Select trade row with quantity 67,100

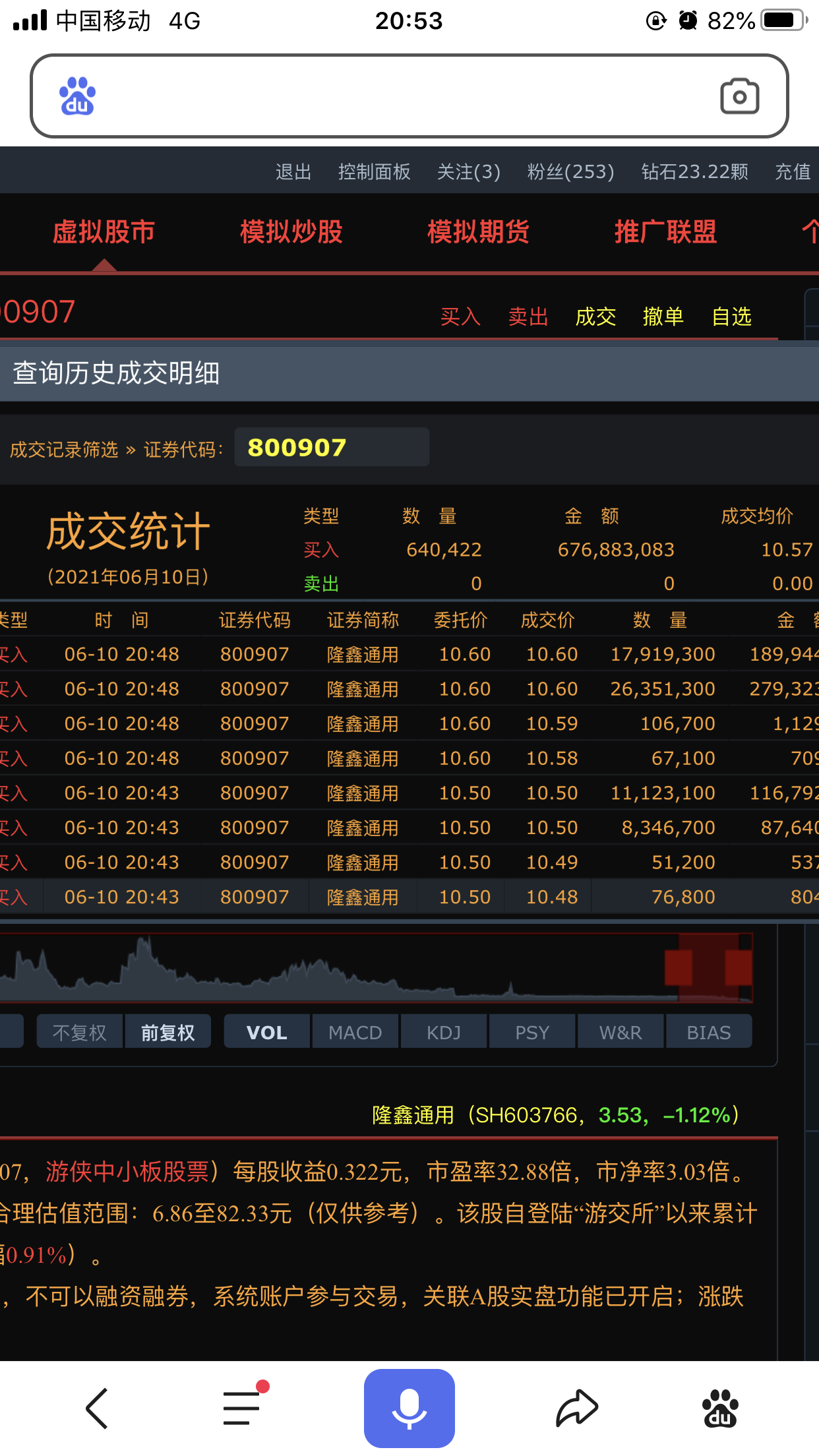click(409, 758)
